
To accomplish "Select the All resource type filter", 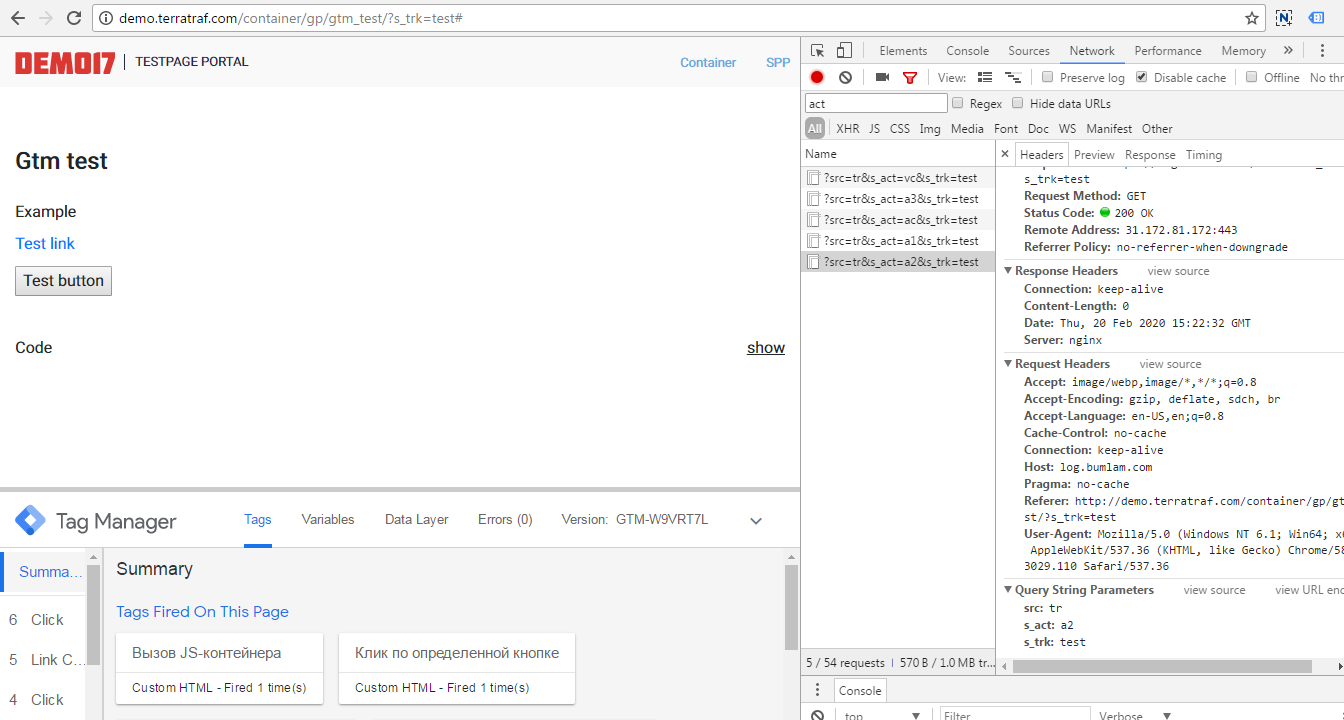I will 815,128.
